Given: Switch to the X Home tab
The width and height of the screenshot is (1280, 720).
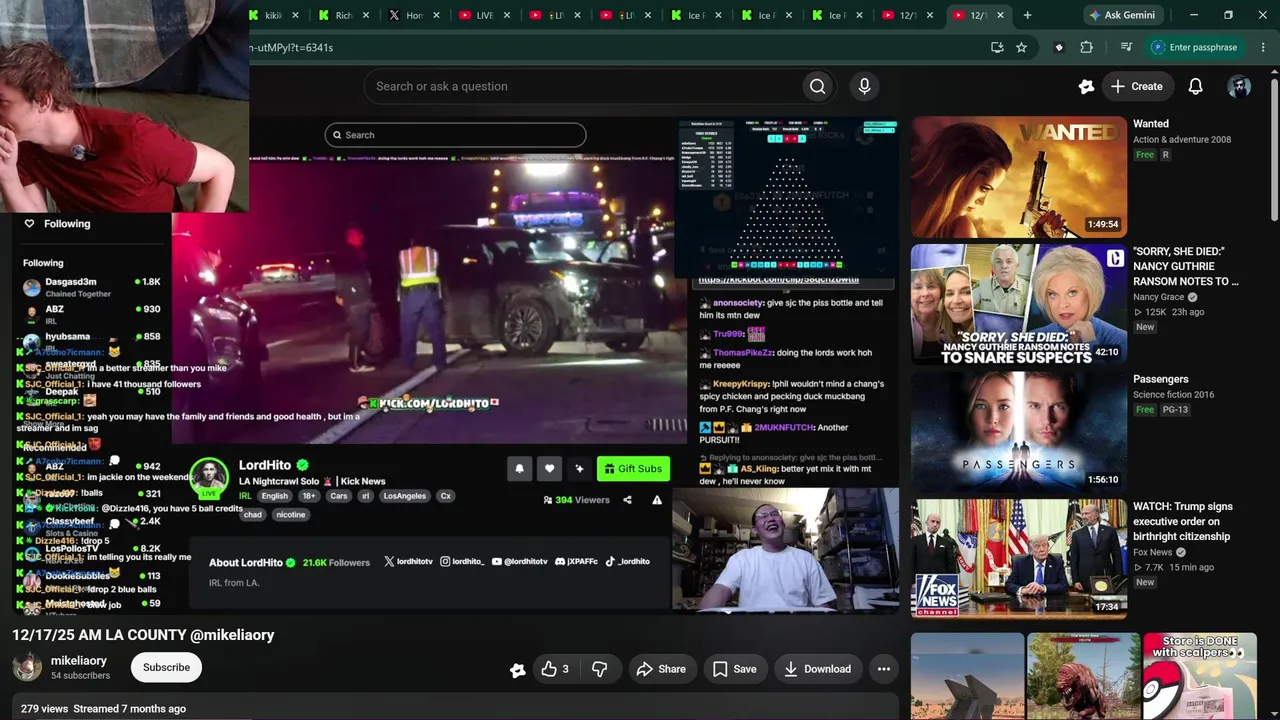Looking at the screenshot, I should pyautogui.click(x=414, y=15).
